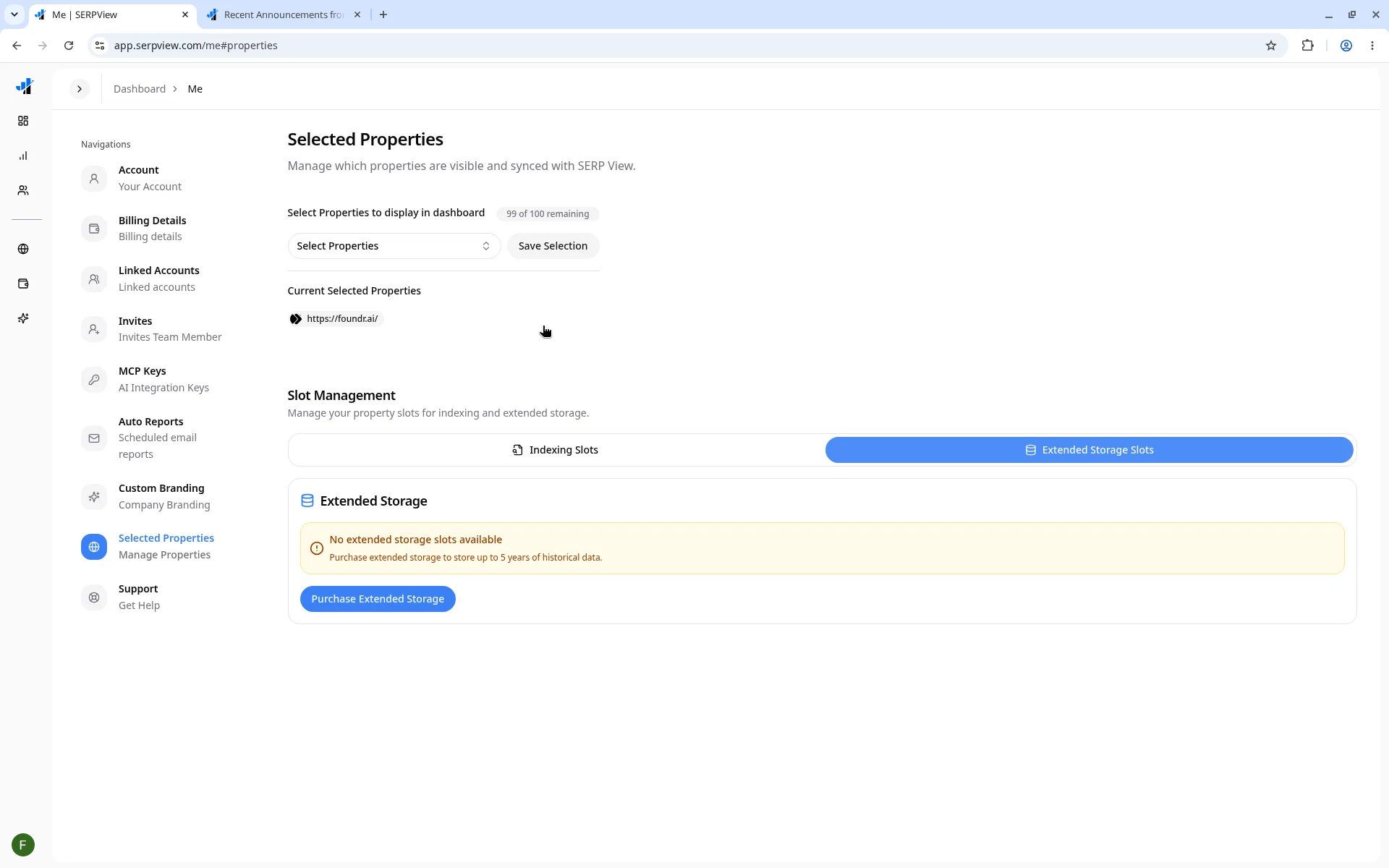The width and height of the screenshot is (1389, 868).
Task: Click the SERPView logo in the sidebar
Action: (x=25, y=87)
